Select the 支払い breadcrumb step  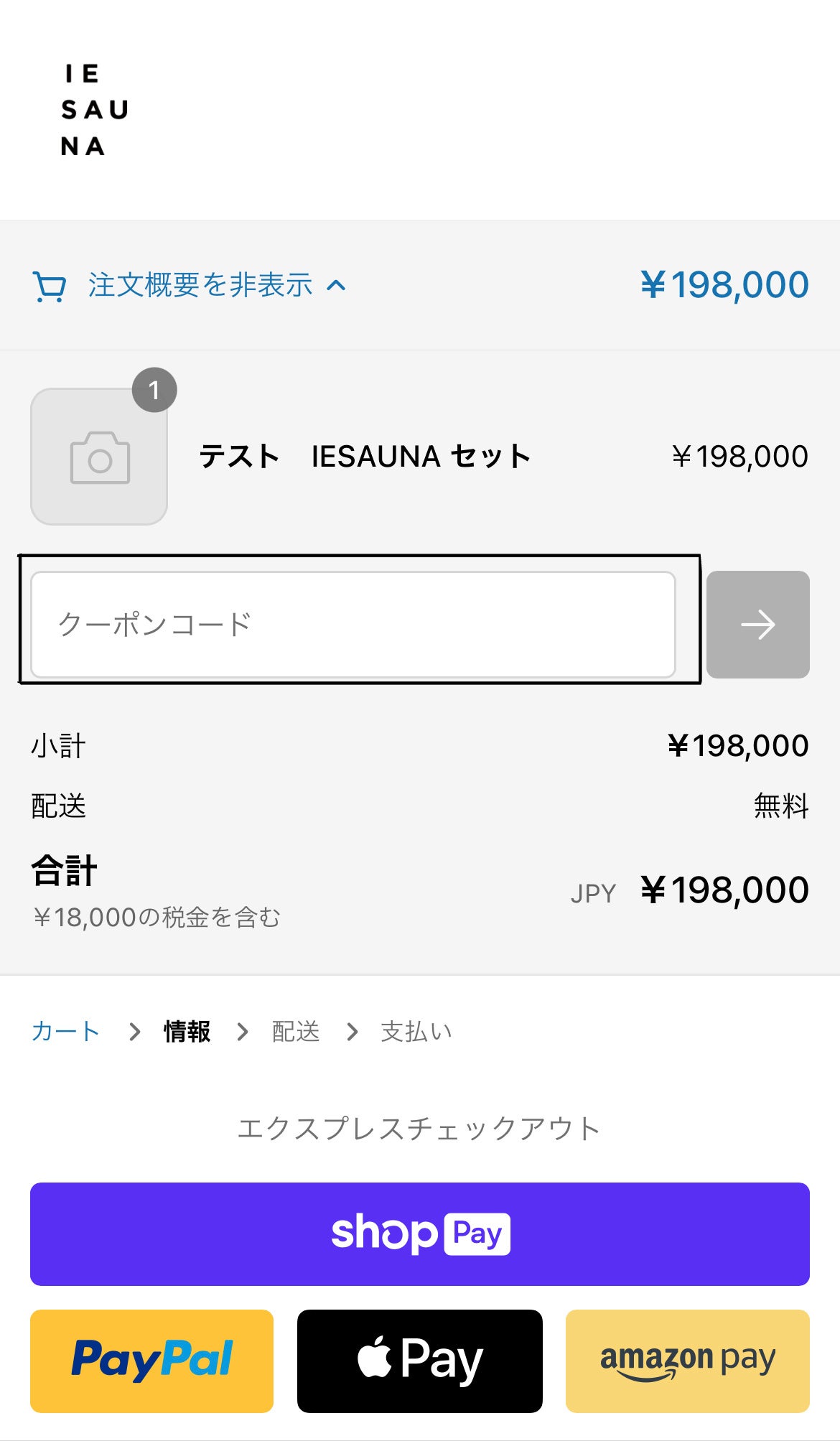[x=416, y=1032]
